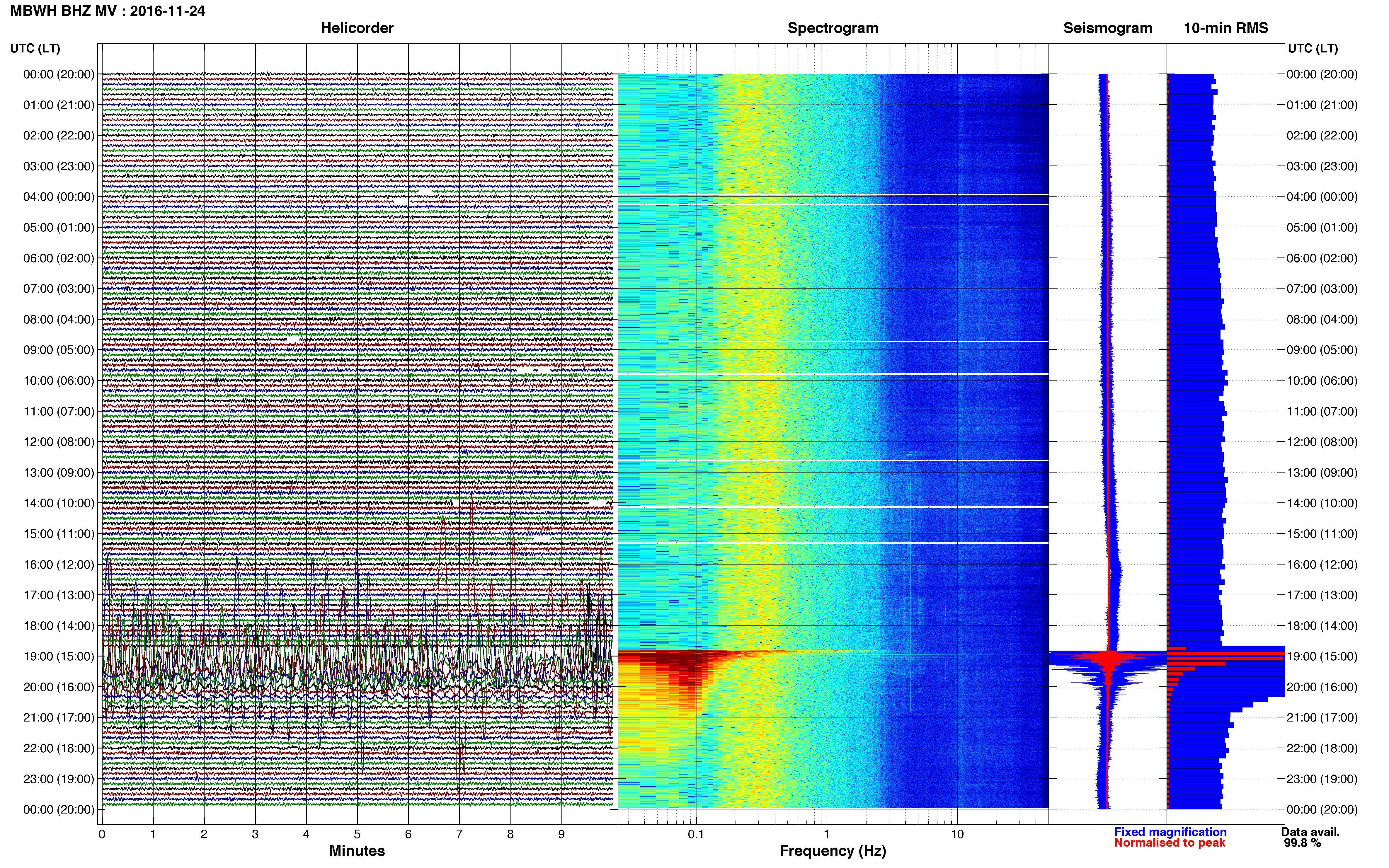Select the title "MBWH BHZ MV : 2016-11-24"
1389x868 pixels.
point(107,11)
